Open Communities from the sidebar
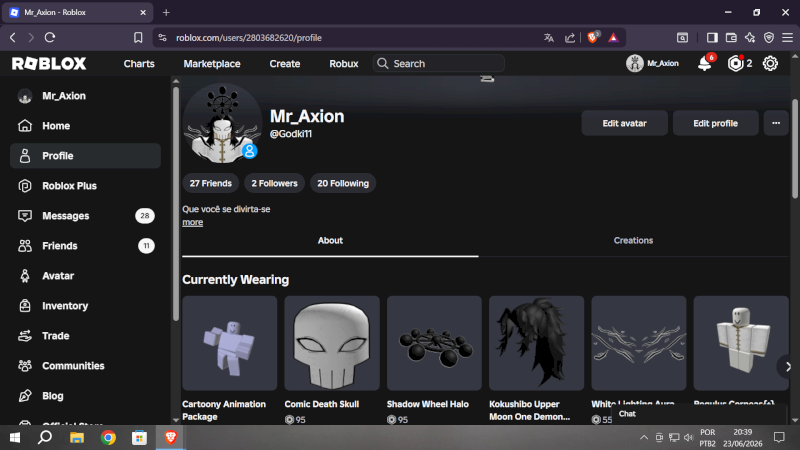The image size is (800, 450). [x=85, y=366]
